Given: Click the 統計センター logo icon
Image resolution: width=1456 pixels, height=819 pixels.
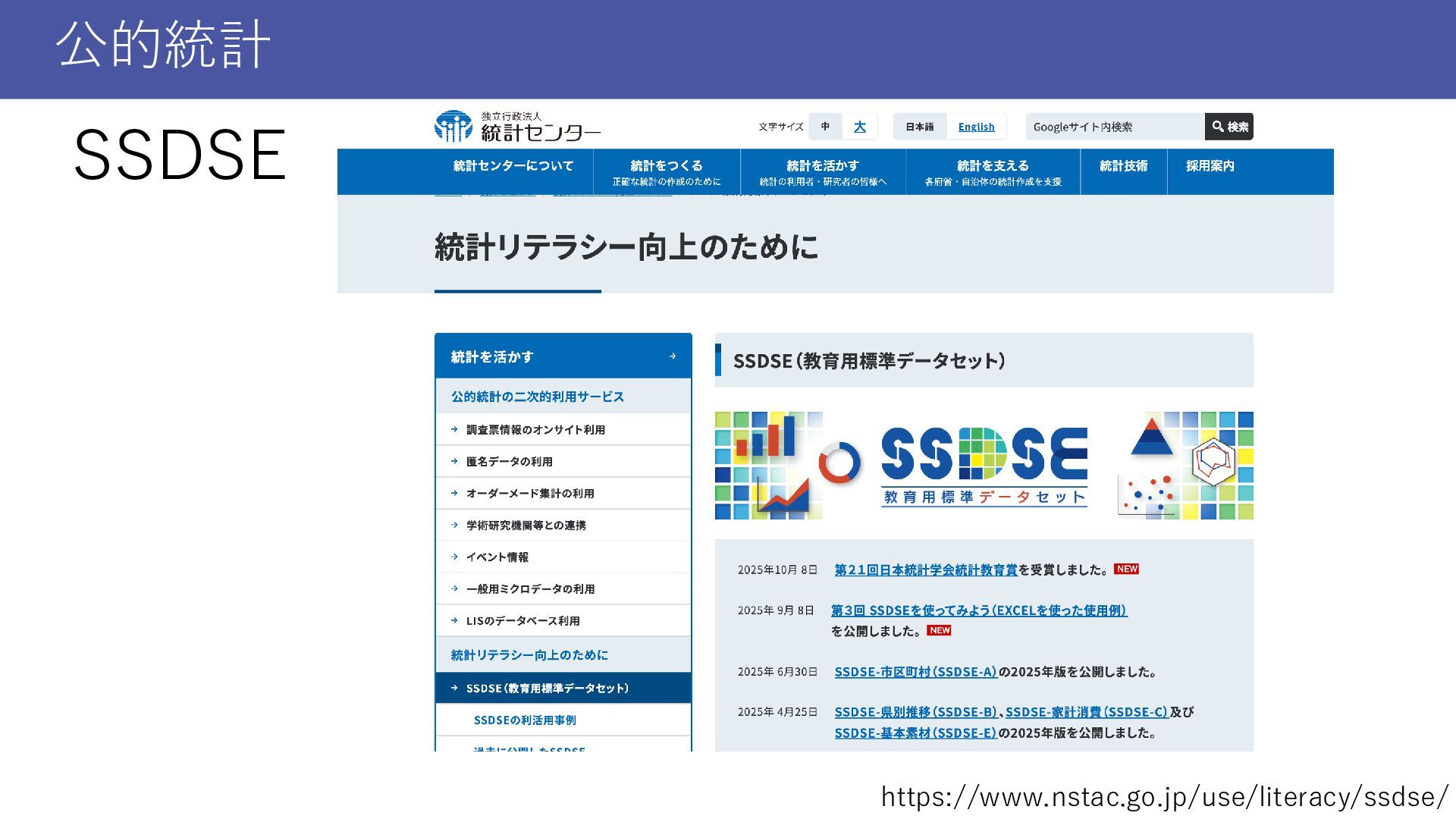Looking at the screenshot, I should click(x=453, y=127).
